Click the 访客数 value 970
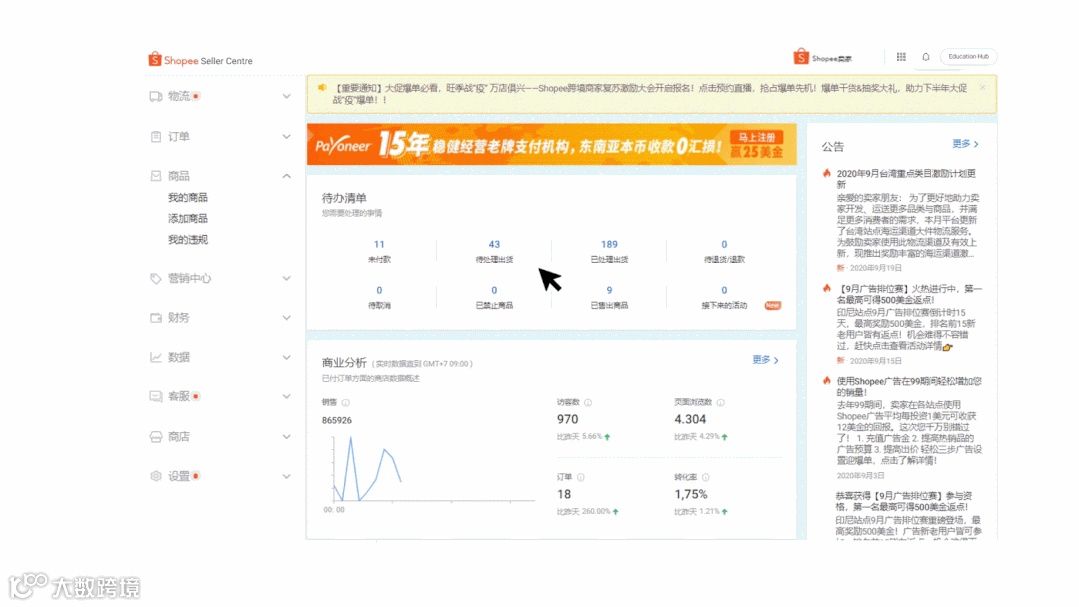The width and height of the screenshot is (1079, 607). pos(568,419)
